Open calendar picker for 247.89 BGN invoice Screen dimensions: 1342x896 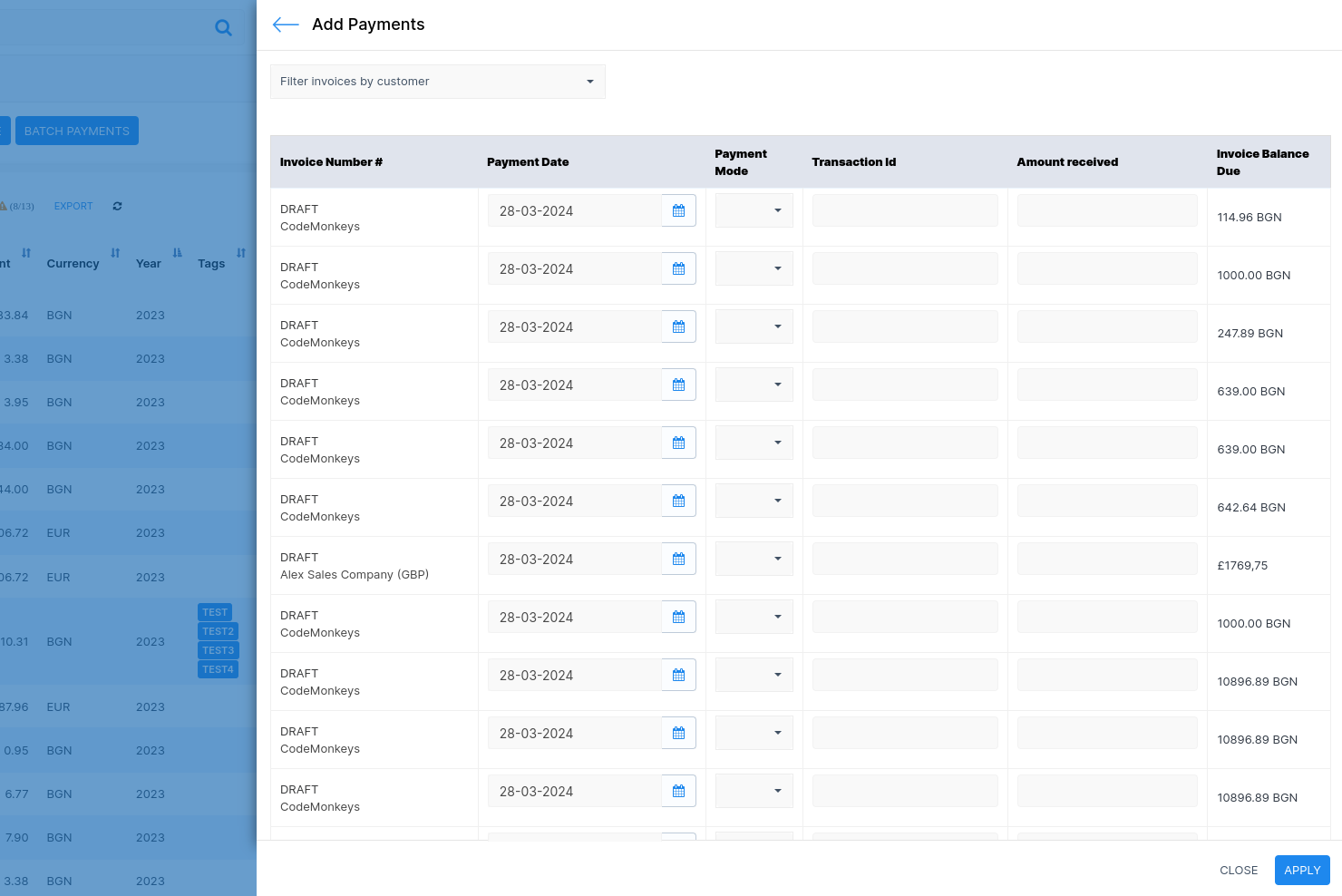(x=678, y=326)
